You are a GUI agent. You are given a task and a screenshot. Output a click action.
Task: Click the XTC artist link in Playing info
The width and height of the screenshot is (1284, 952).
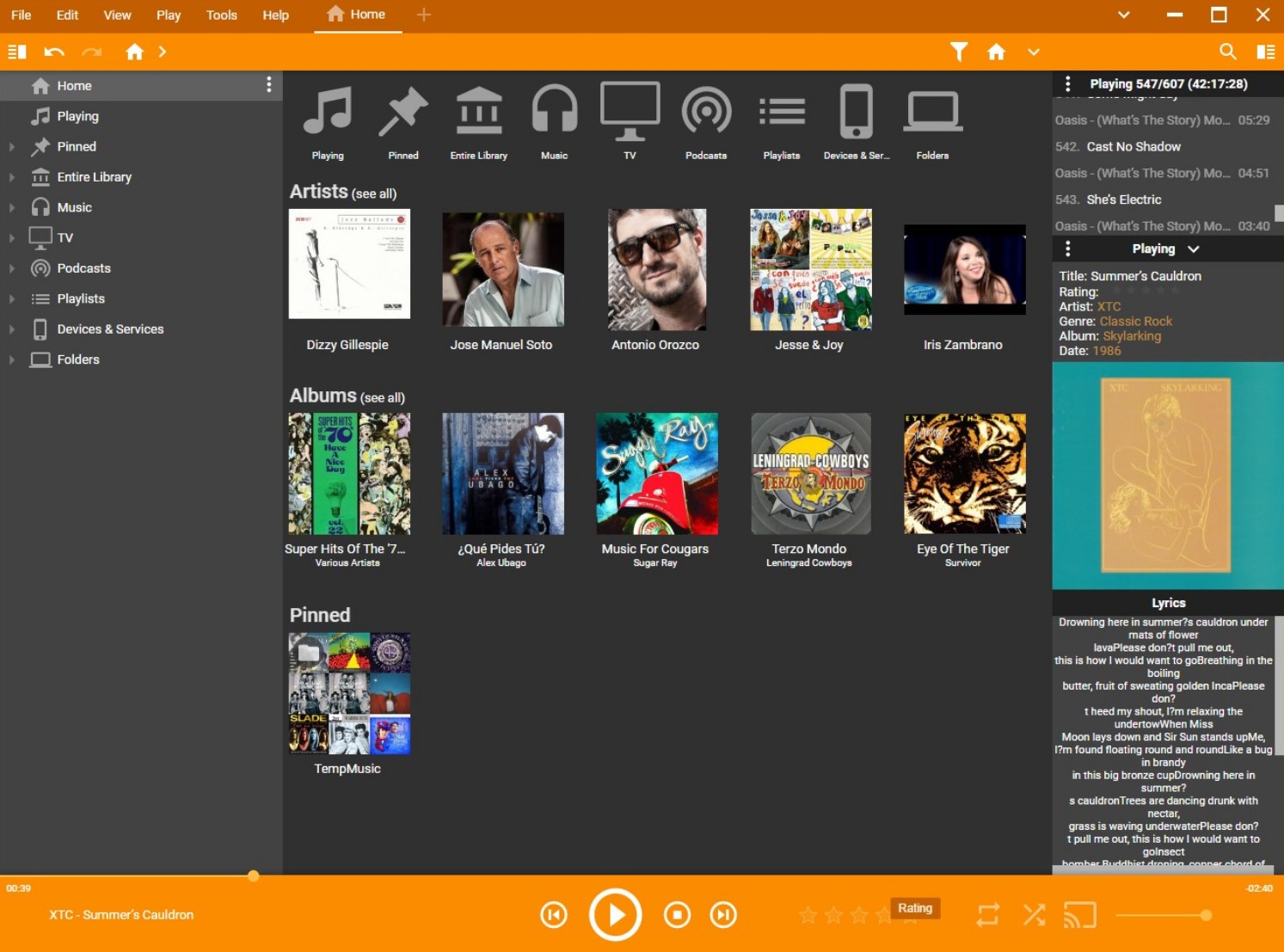(x=1109, y=306)
